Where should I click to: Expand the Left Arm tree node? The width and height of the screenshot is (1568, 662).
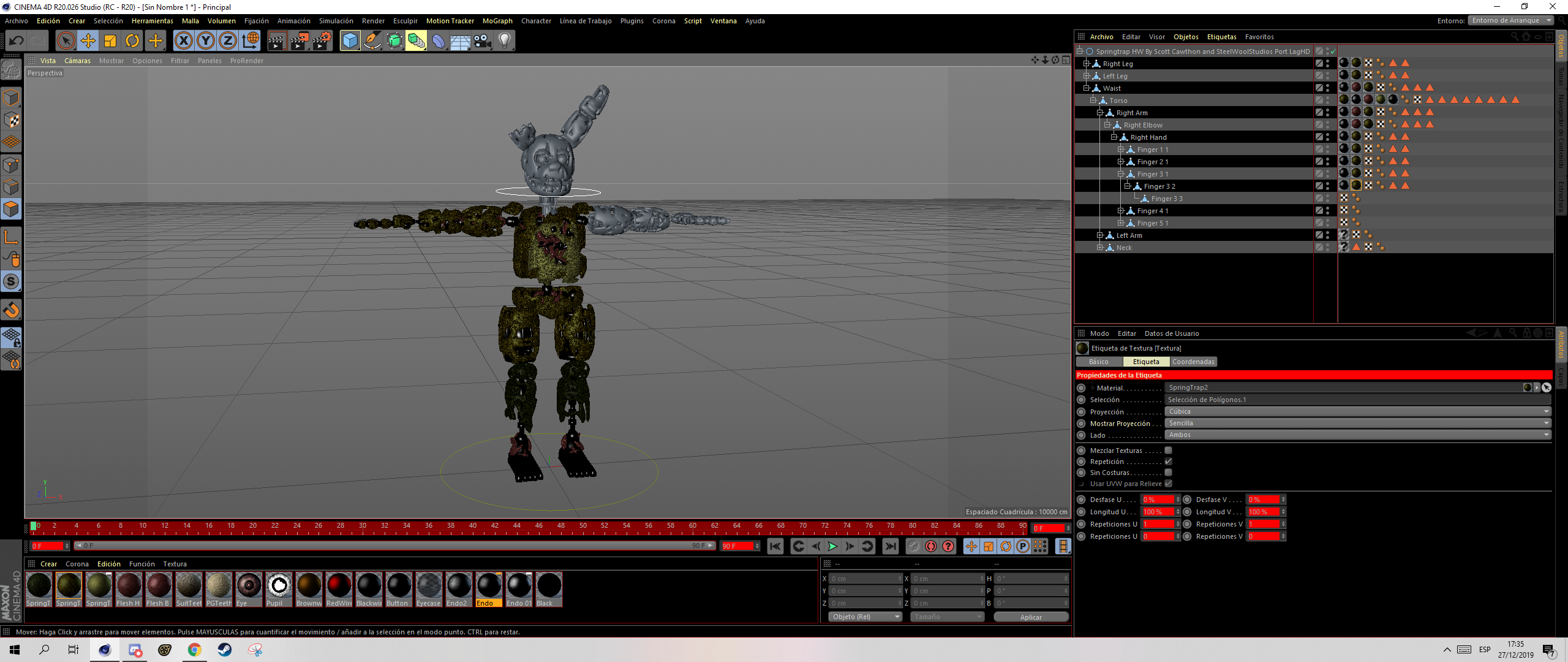pos(1100,235)
